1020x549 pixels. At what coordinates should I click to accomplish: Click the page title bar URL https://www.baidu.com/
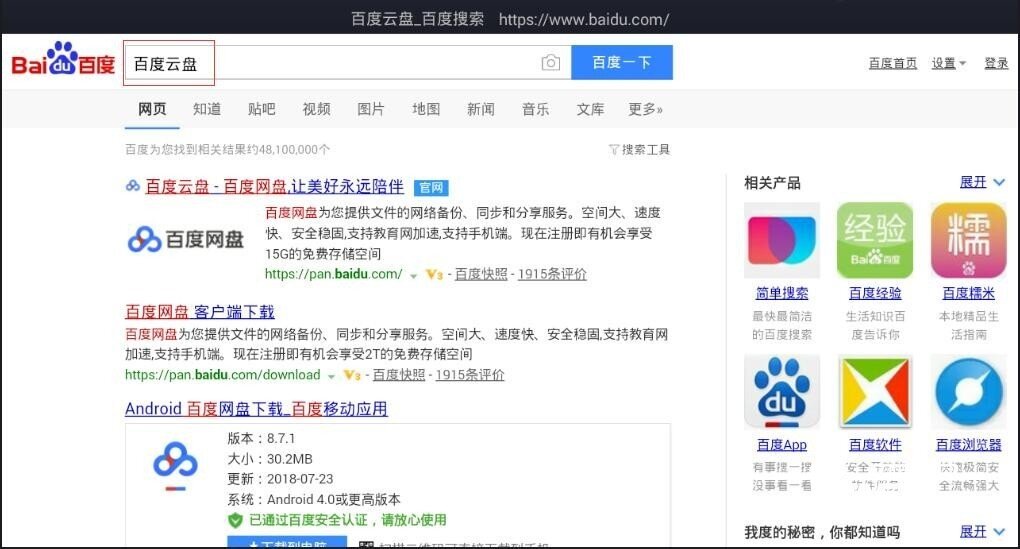[584, 19]
